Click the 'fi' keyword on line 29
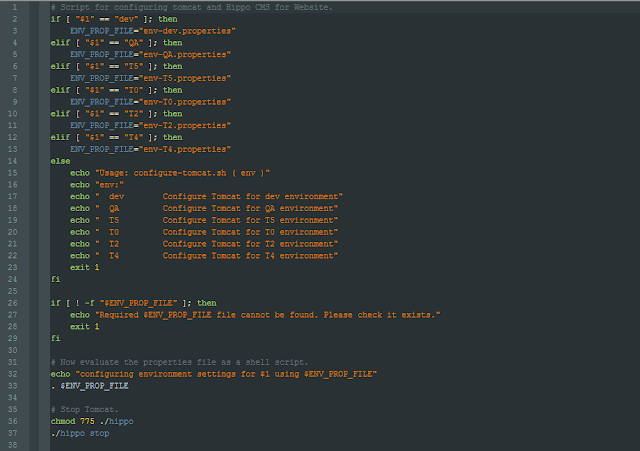This screenshot has height=451, width=640. (x=56, y=338)
